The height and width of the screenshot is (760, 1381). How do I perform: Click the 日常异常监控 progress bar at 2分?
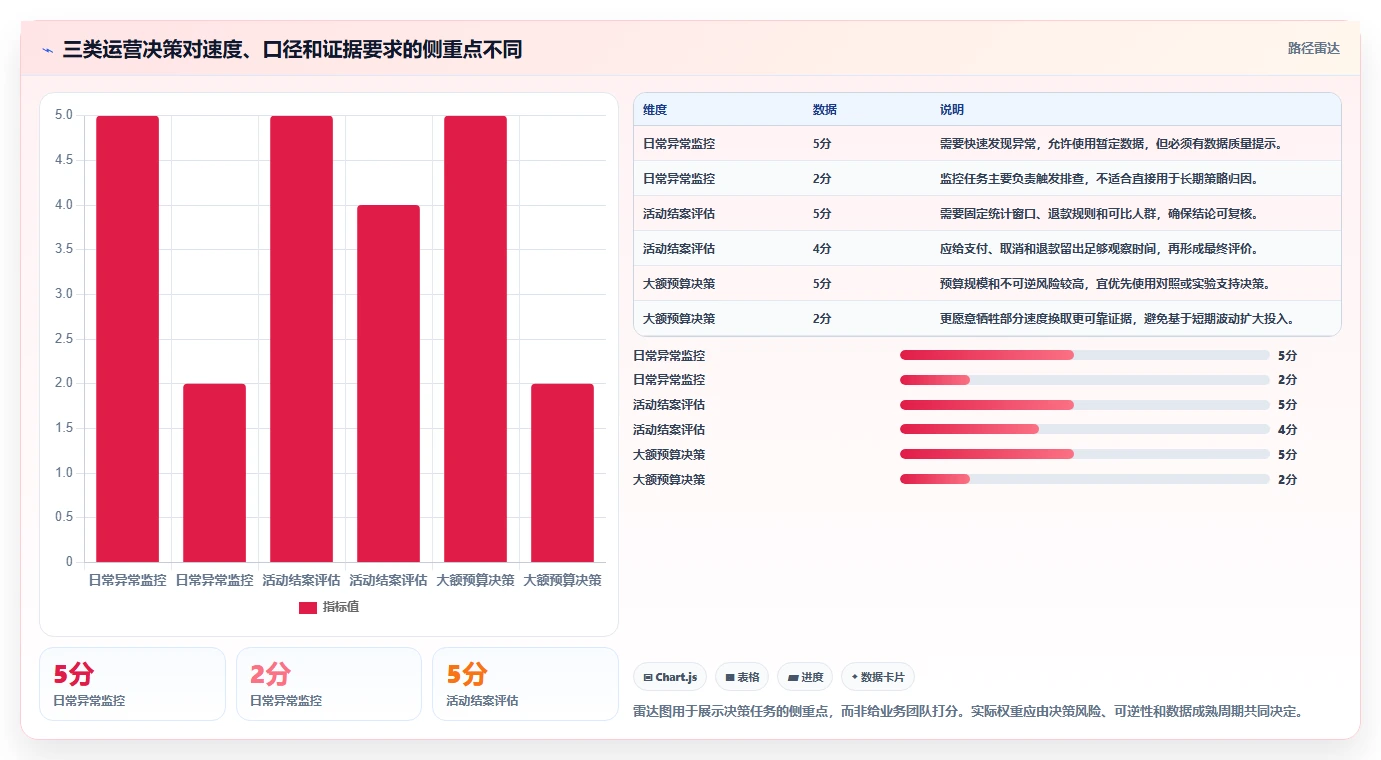point(1085,380)
